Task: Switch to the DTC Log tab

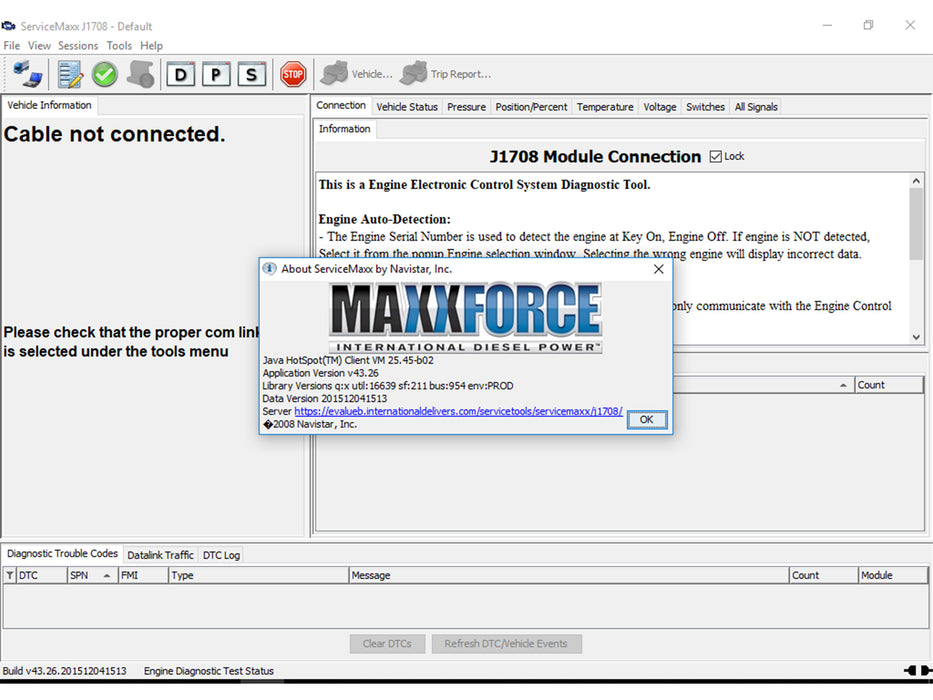Action: [x=221, y=555]
